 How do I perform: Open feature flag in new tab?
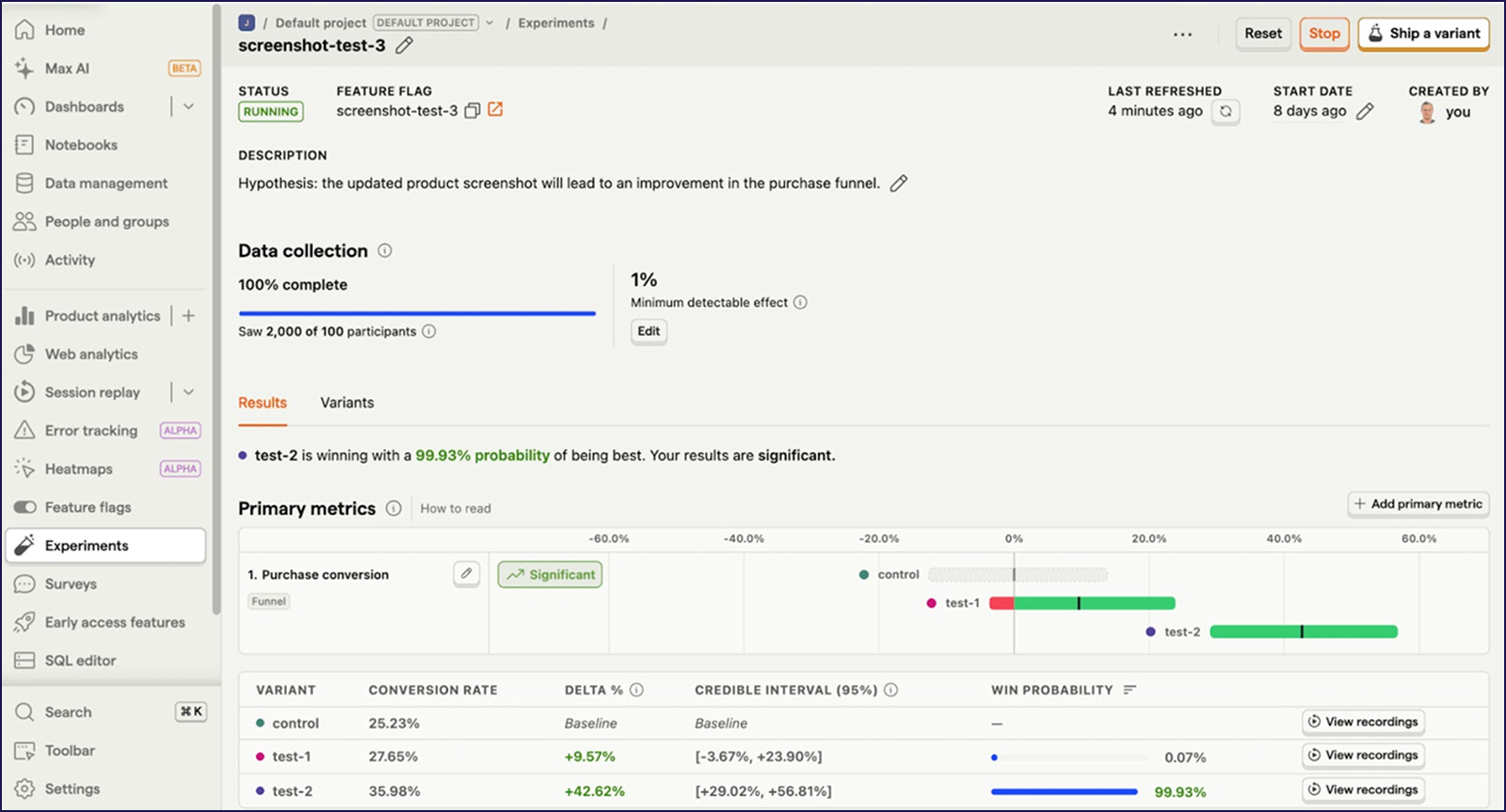pyautogui.click(x=495, y=110)
